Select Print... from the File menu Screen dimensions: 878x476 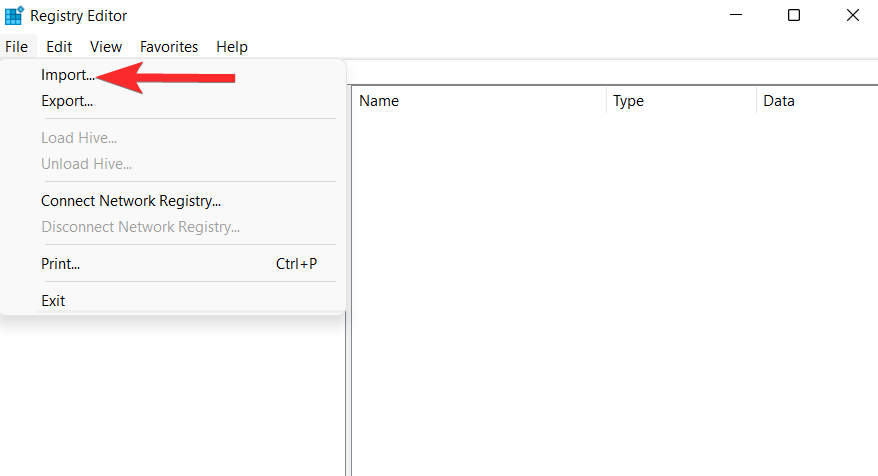(x=60, y=264)
